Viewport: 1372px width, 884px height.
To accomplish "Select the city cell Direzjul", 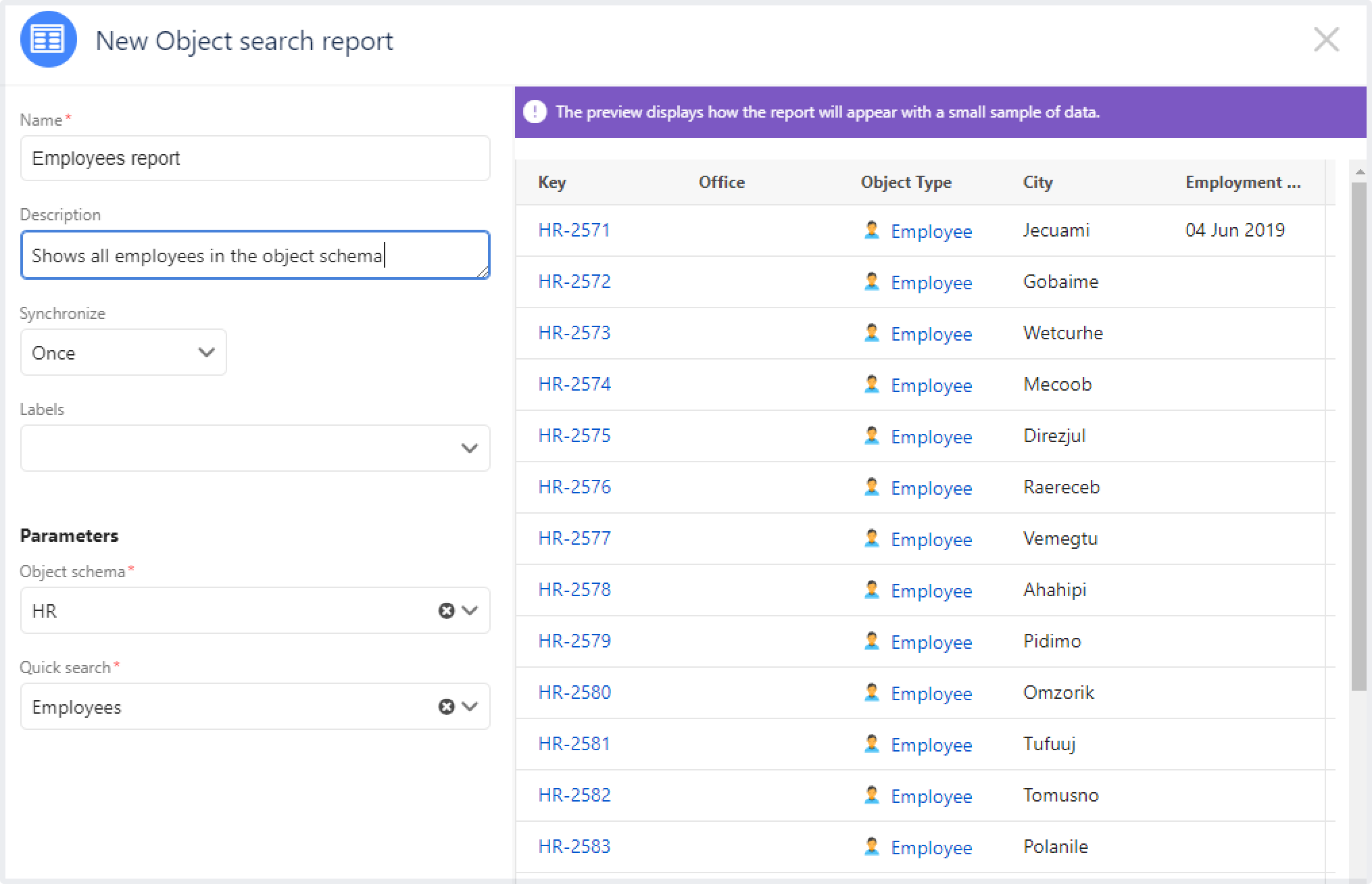I will pyautogui.click(x=1054, y=436).
